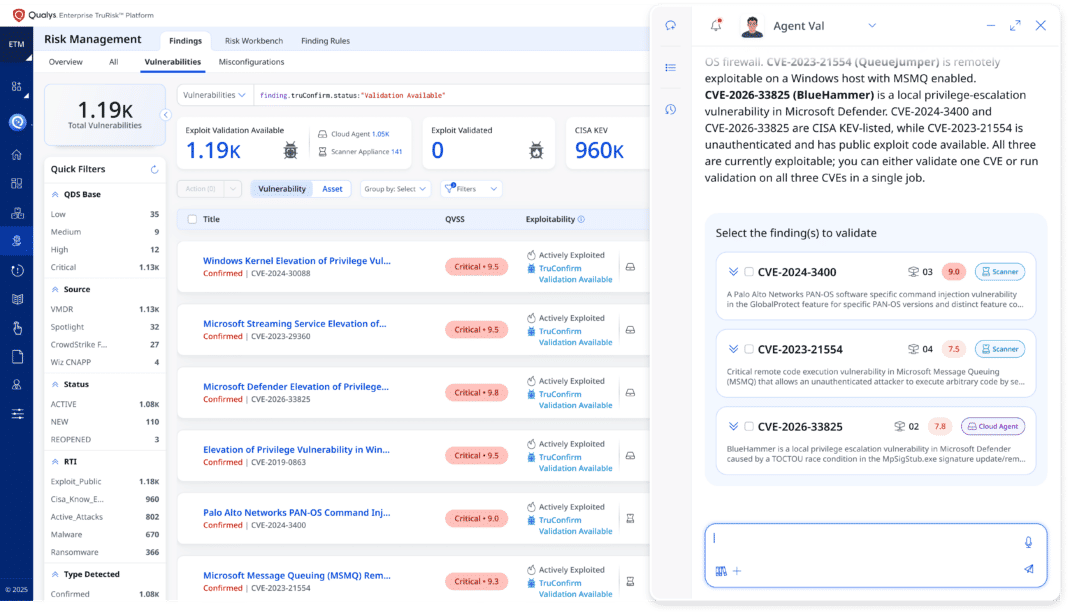Switch to the Risk Workbench tab
Viewport: 1070px width, 614px height.
click(254, 41)
